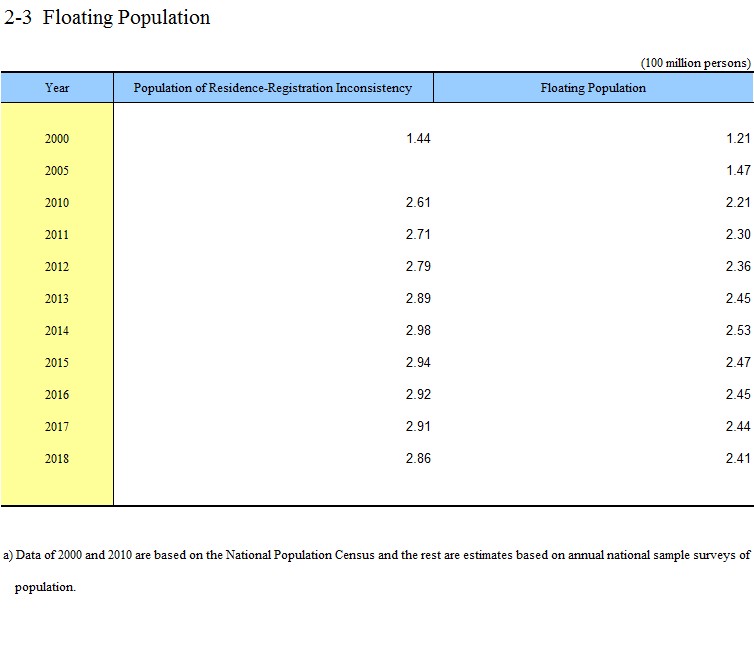Select the year 2013 row label
This screenshot has height=667, width=754.
pos(57,299)
